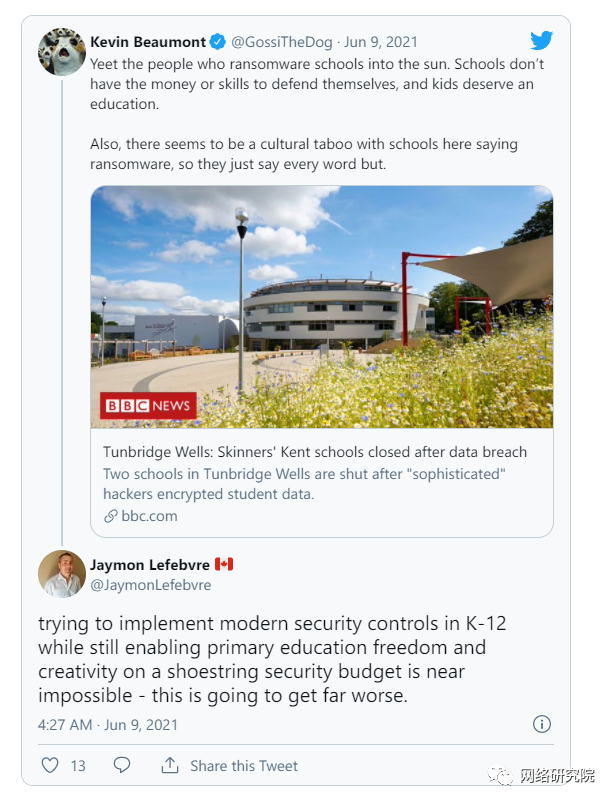
Task: Click the share arrow icon
Action: tap(170, 765)
